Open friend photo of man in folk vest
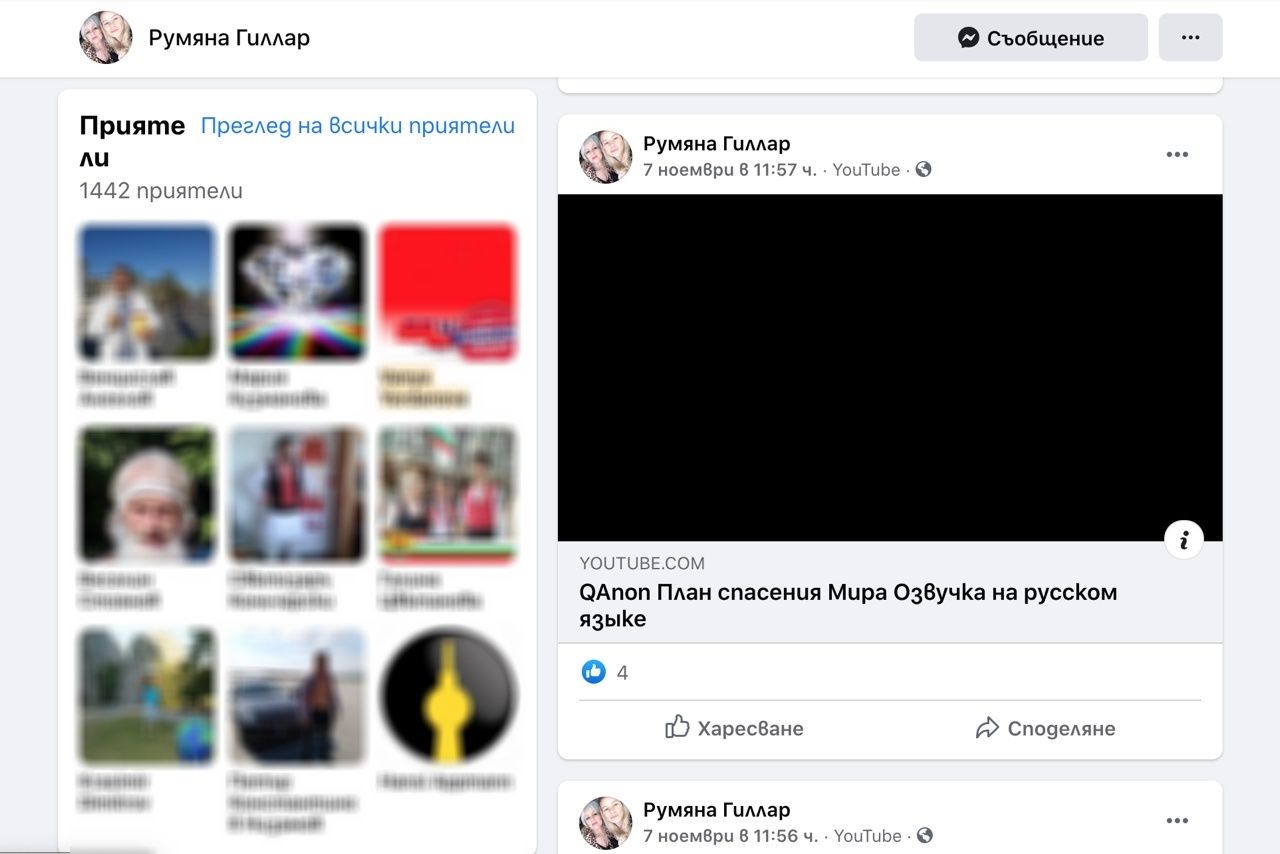The height and width of the screenshot is (854, 1280). 297,494
